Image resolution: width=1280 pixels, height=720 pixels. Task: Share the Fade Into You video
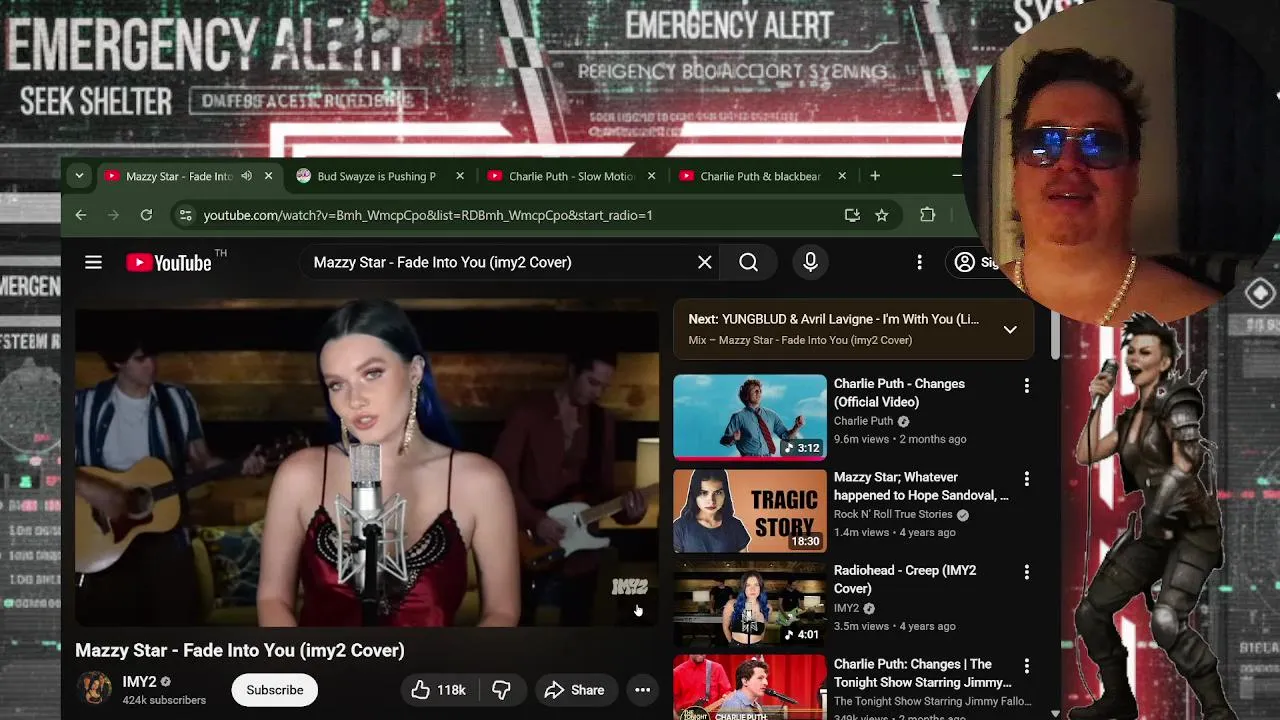click(x=574, y=690)
